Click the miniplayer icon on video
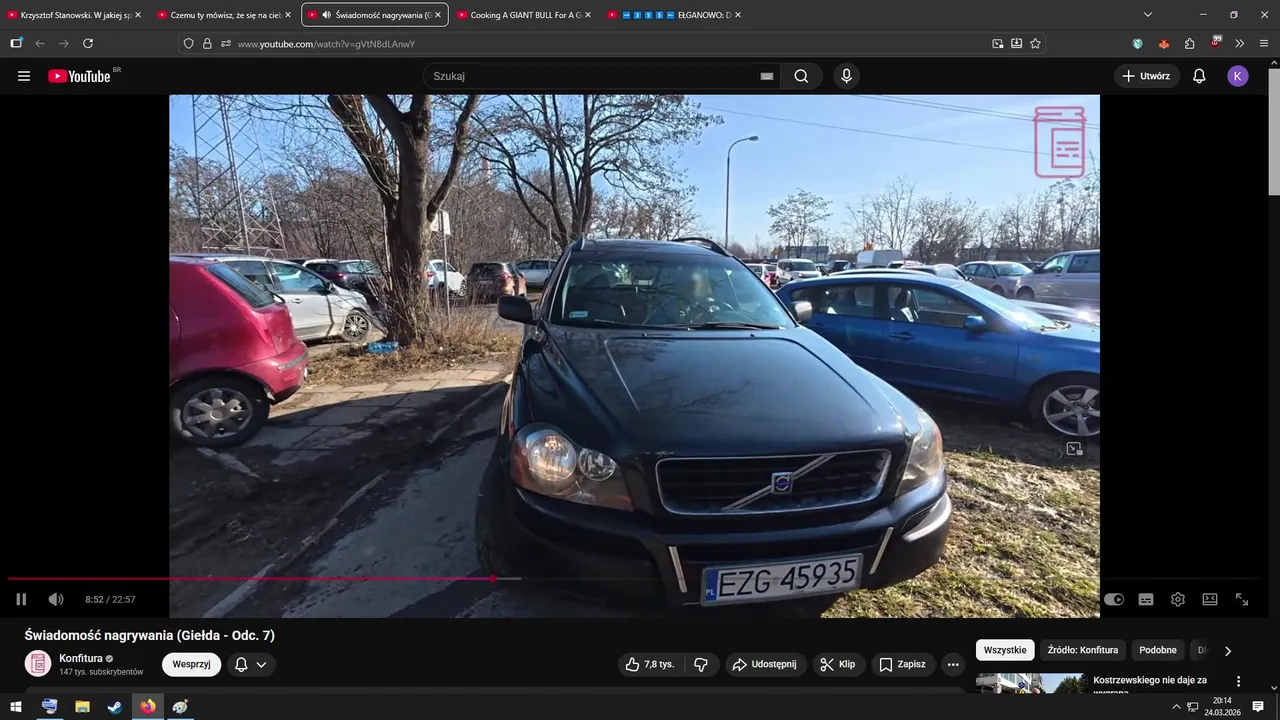This screenshot has width=1280, height=720. [1074, 449]
